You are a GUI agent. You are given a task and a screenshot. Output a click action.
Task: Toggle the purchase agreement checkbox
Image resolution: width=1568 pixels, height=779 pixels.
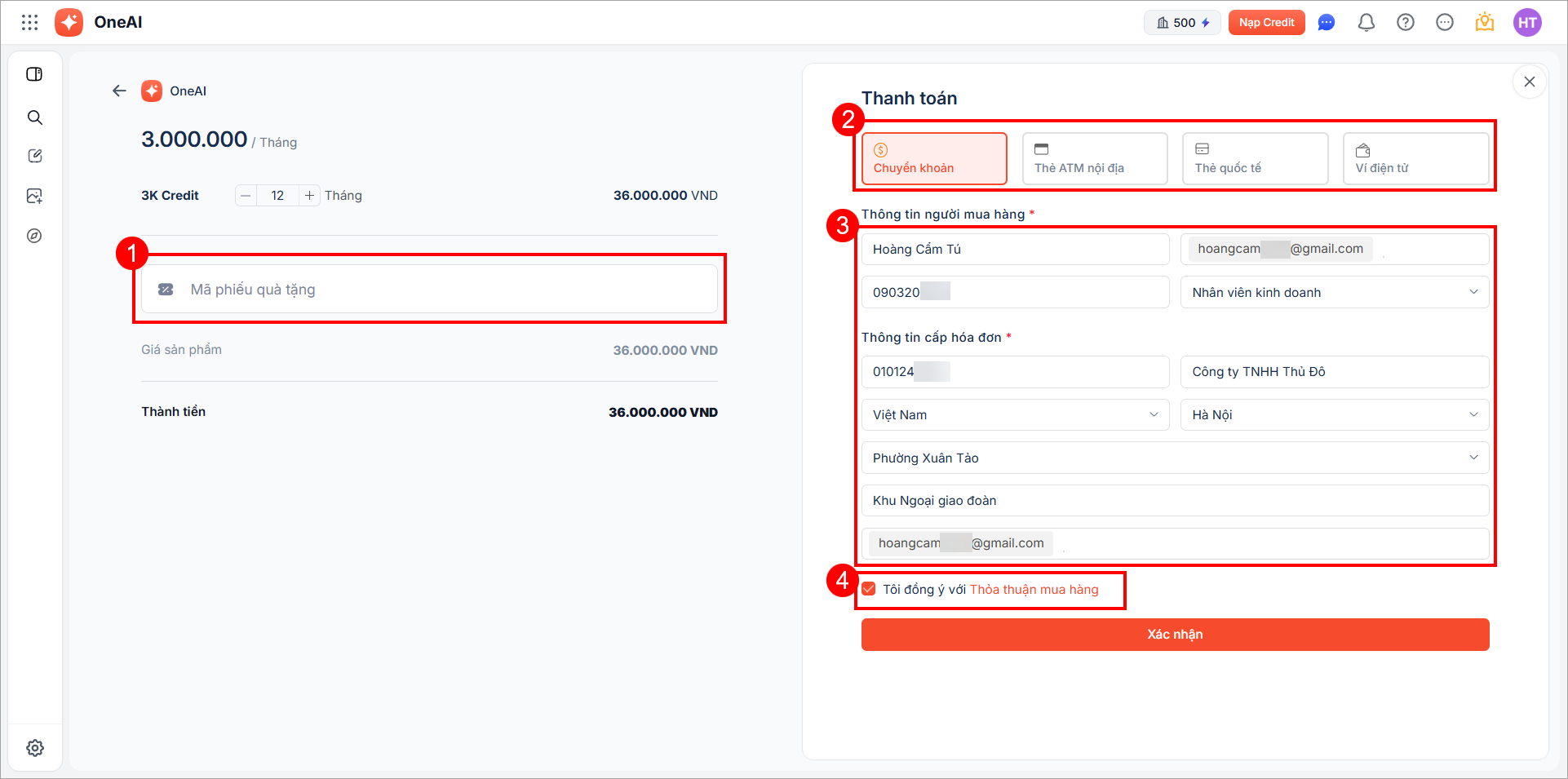pos(869,589)
